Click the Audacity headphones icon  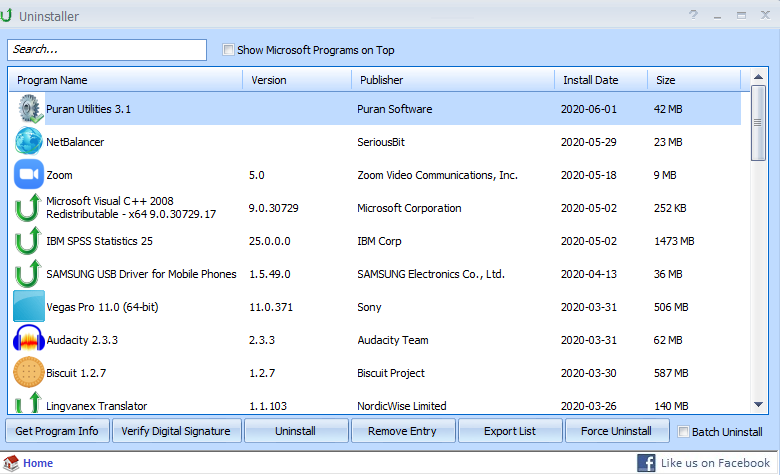[28, 340]
